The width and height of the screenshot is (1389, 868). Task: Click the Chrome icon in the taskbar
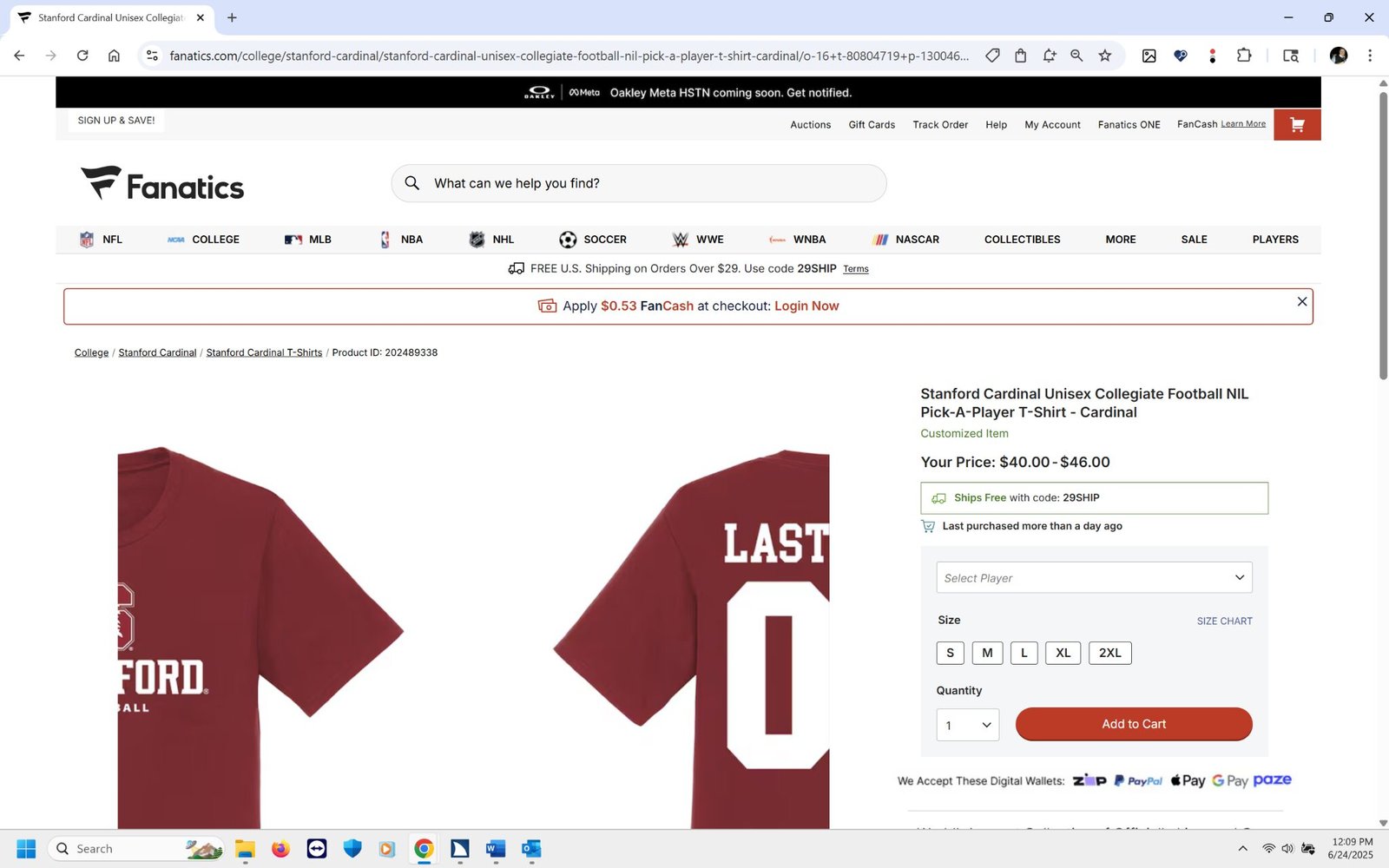[424, 848]
